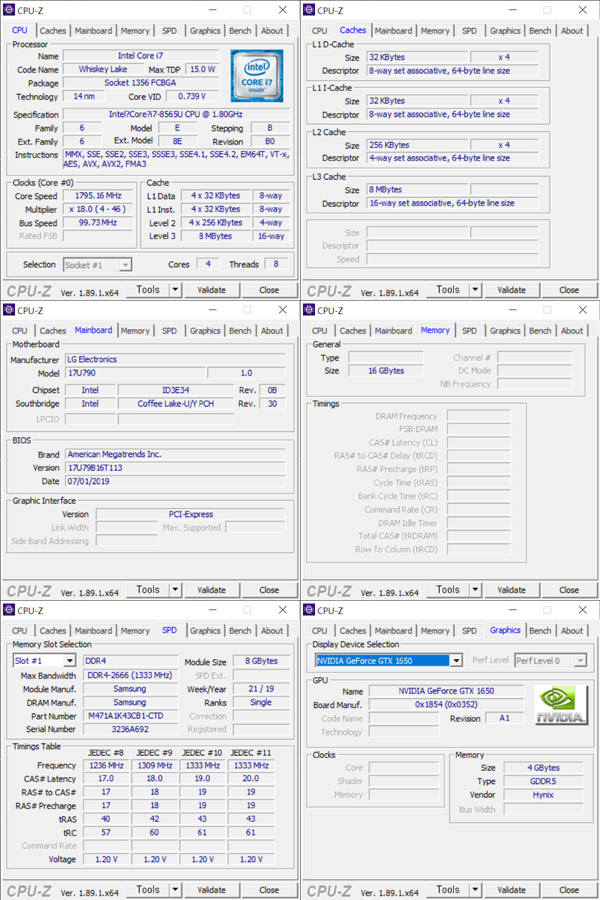600x900 pixels.
Task: Click the NVIDIA logo in Graphics window
Action: tap(560, 704)
